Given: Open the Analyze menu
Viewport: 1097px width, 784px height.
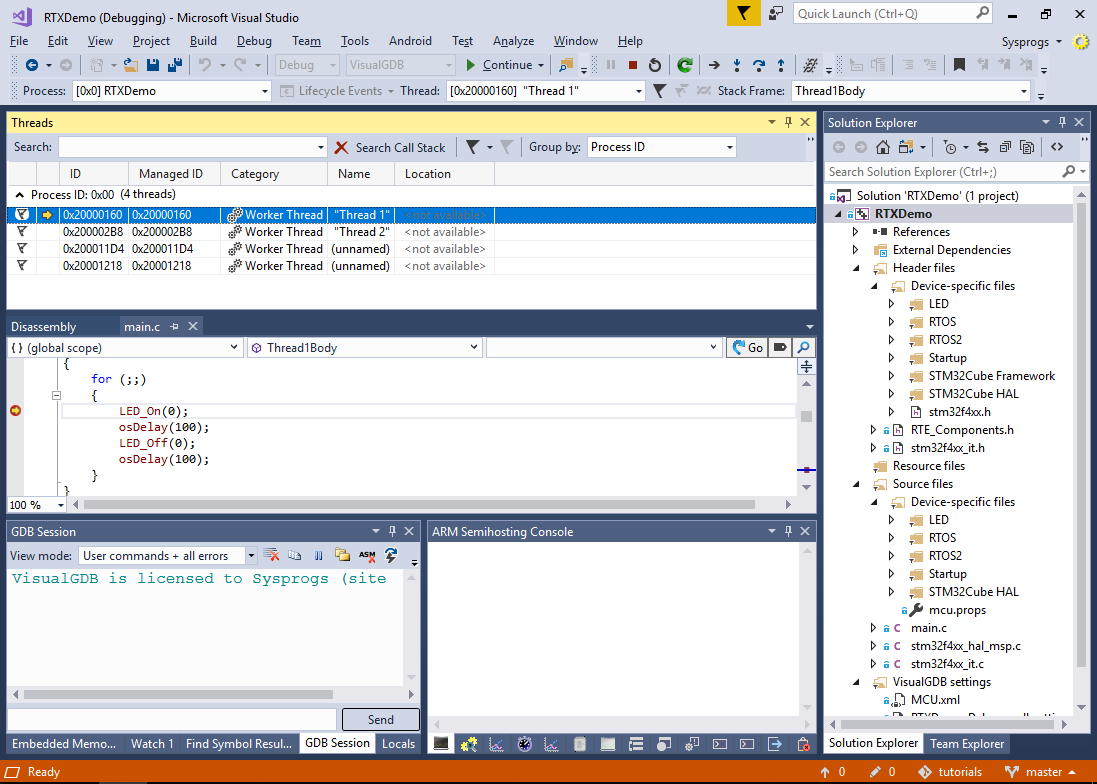Looking at the screenshot, I should click(x=513, y=41).
